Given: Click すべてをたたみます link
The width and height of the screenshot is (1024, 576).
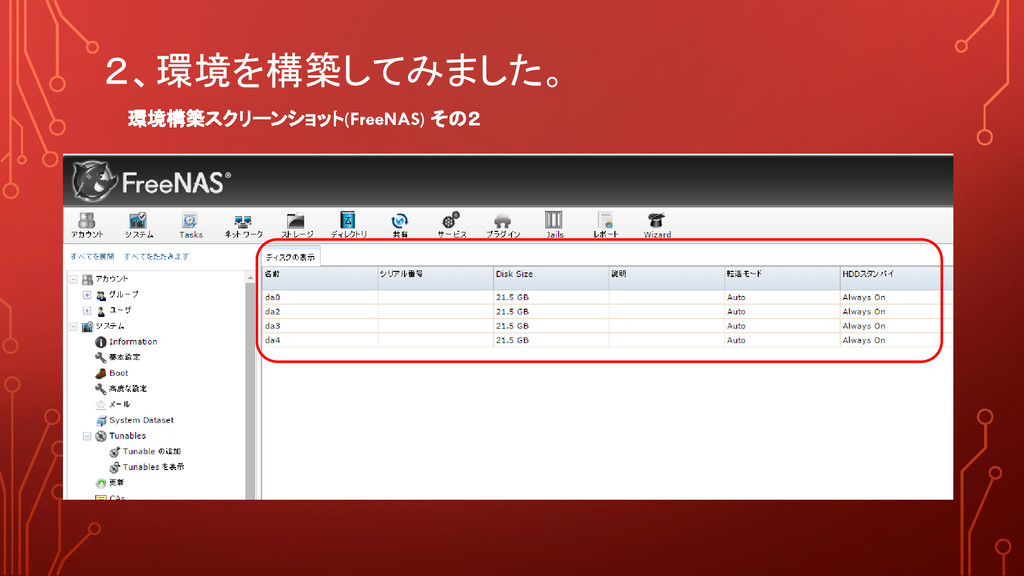Looking at the screenshot, I should pyautogui.click(x=157, y=257).
